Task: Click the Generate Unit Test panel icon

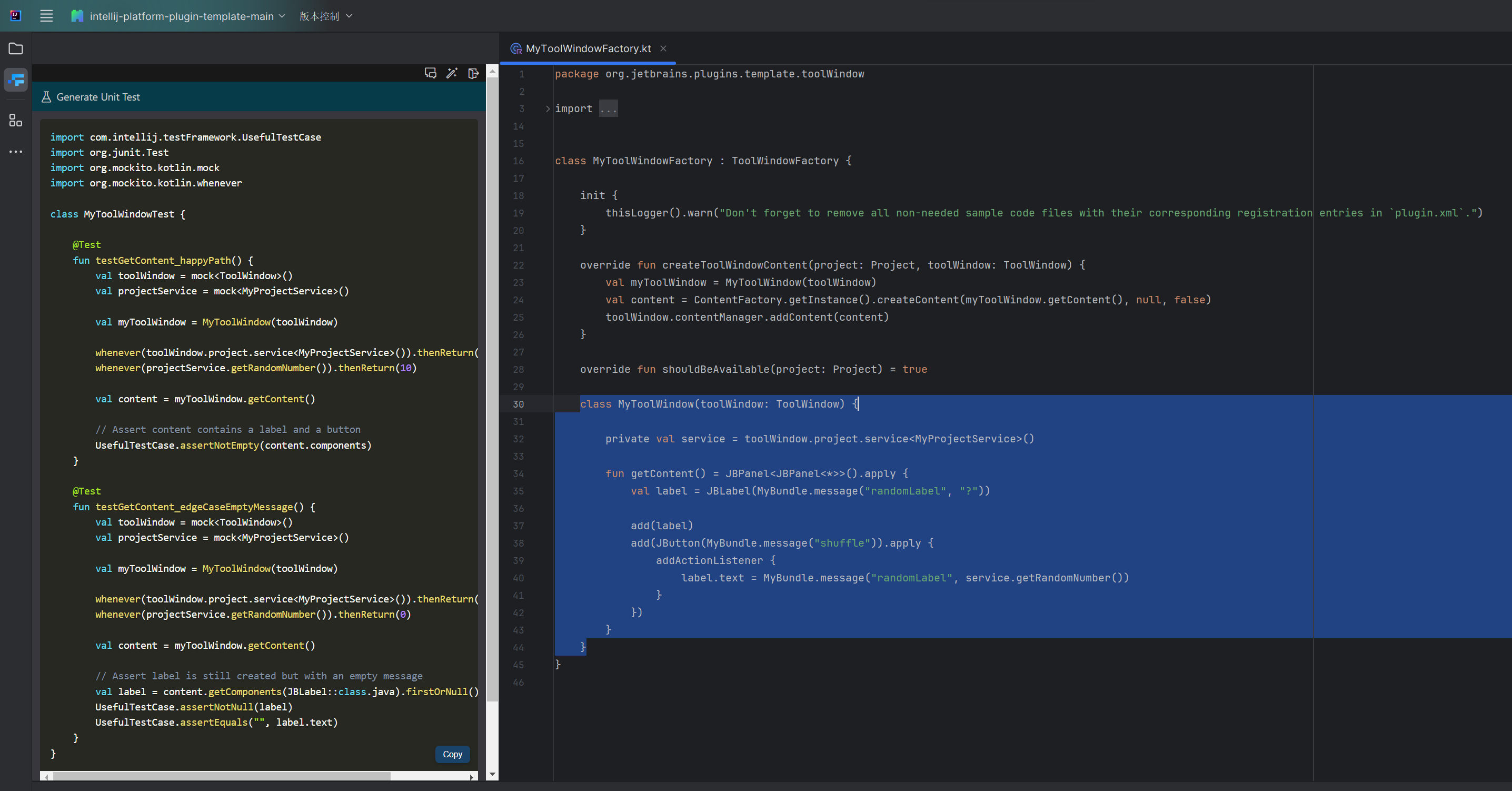Action: 46,96
